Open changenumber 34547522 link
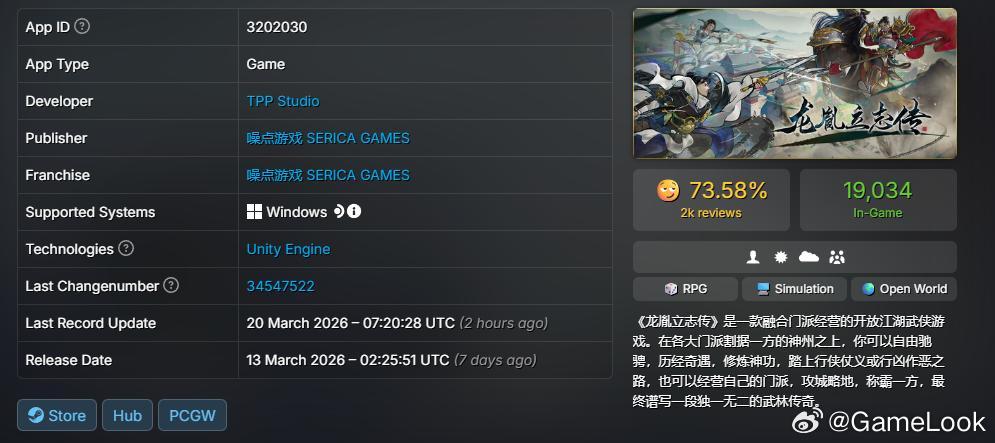This screenshot has height=443, width=995. [x=280, y=286]
